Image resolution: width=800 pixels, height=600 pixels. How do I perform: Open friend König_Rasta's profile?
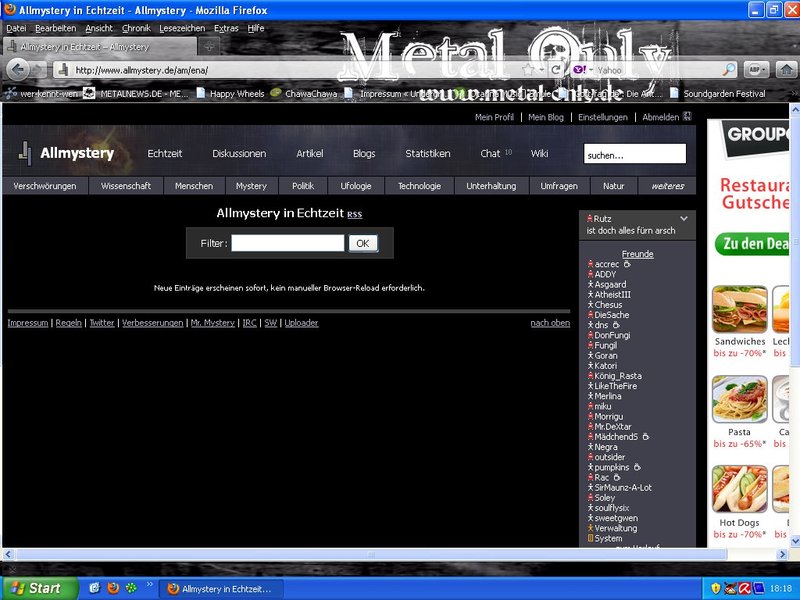617,376
